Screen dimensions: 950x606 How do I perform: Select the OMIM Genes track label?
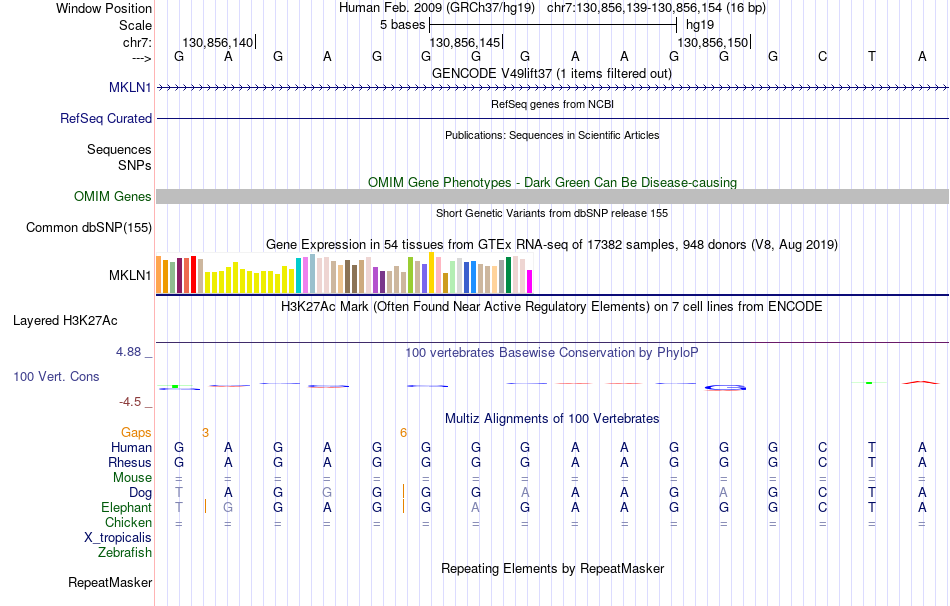[112, 196]
